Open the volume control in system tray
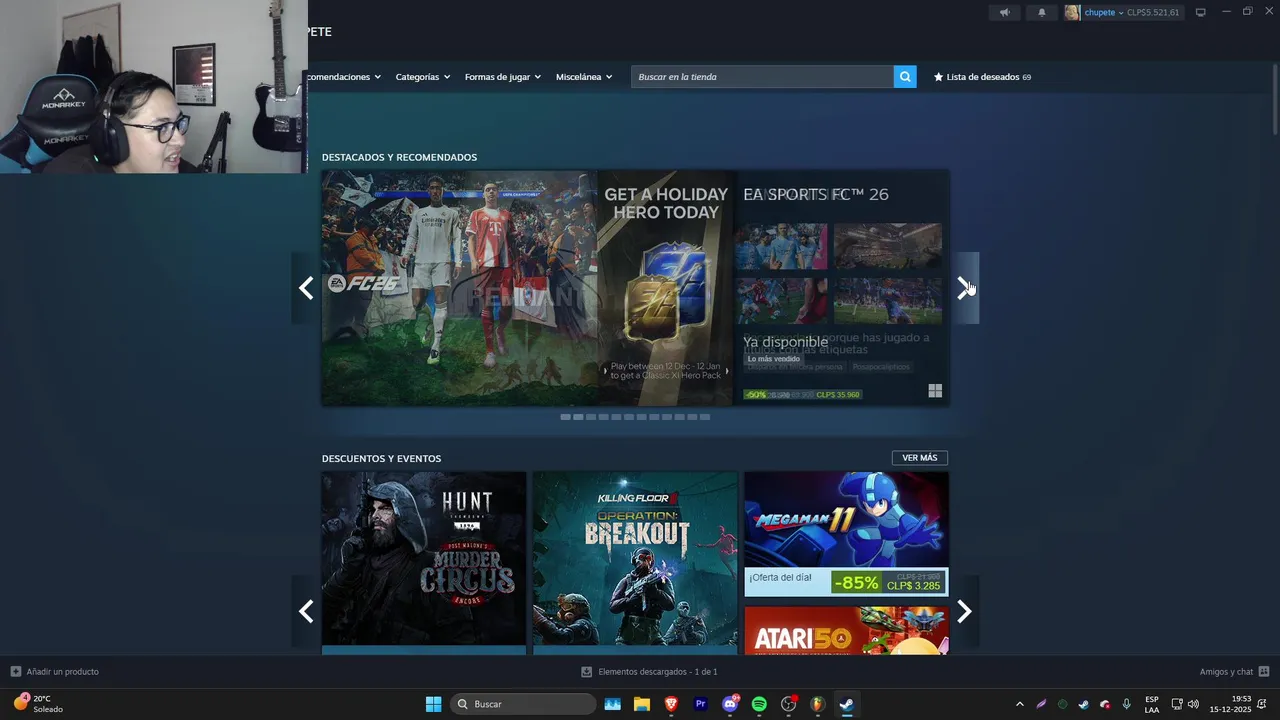 [x=1193, y=704]
